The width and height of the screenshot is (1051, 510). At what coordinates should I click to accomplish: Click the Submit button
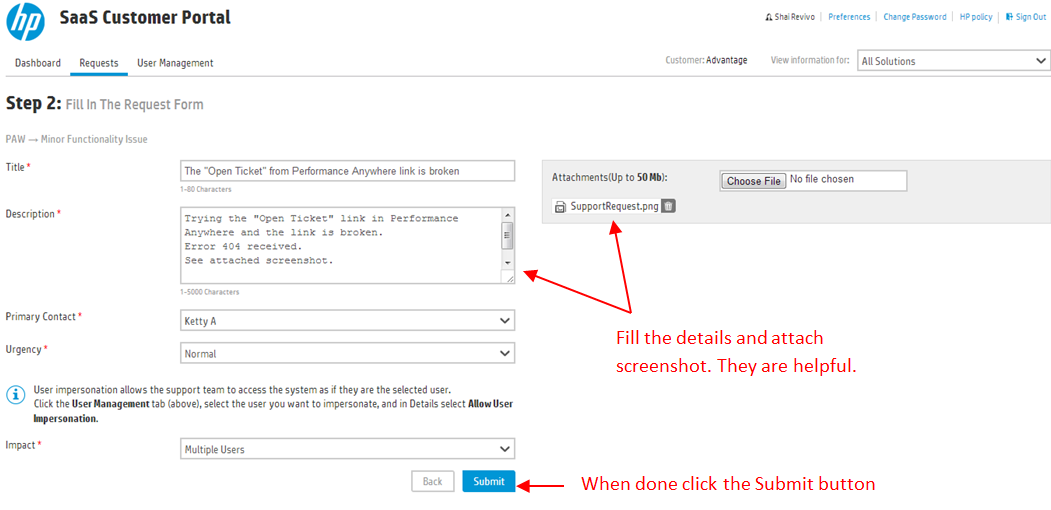[489, 481]
